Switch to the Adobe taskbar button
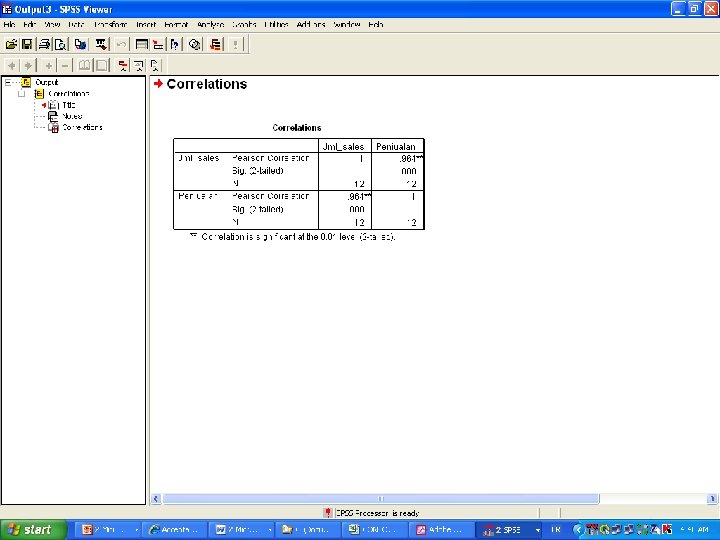The width and height of the screenshot is (720, 540). [x=440, y=530]
